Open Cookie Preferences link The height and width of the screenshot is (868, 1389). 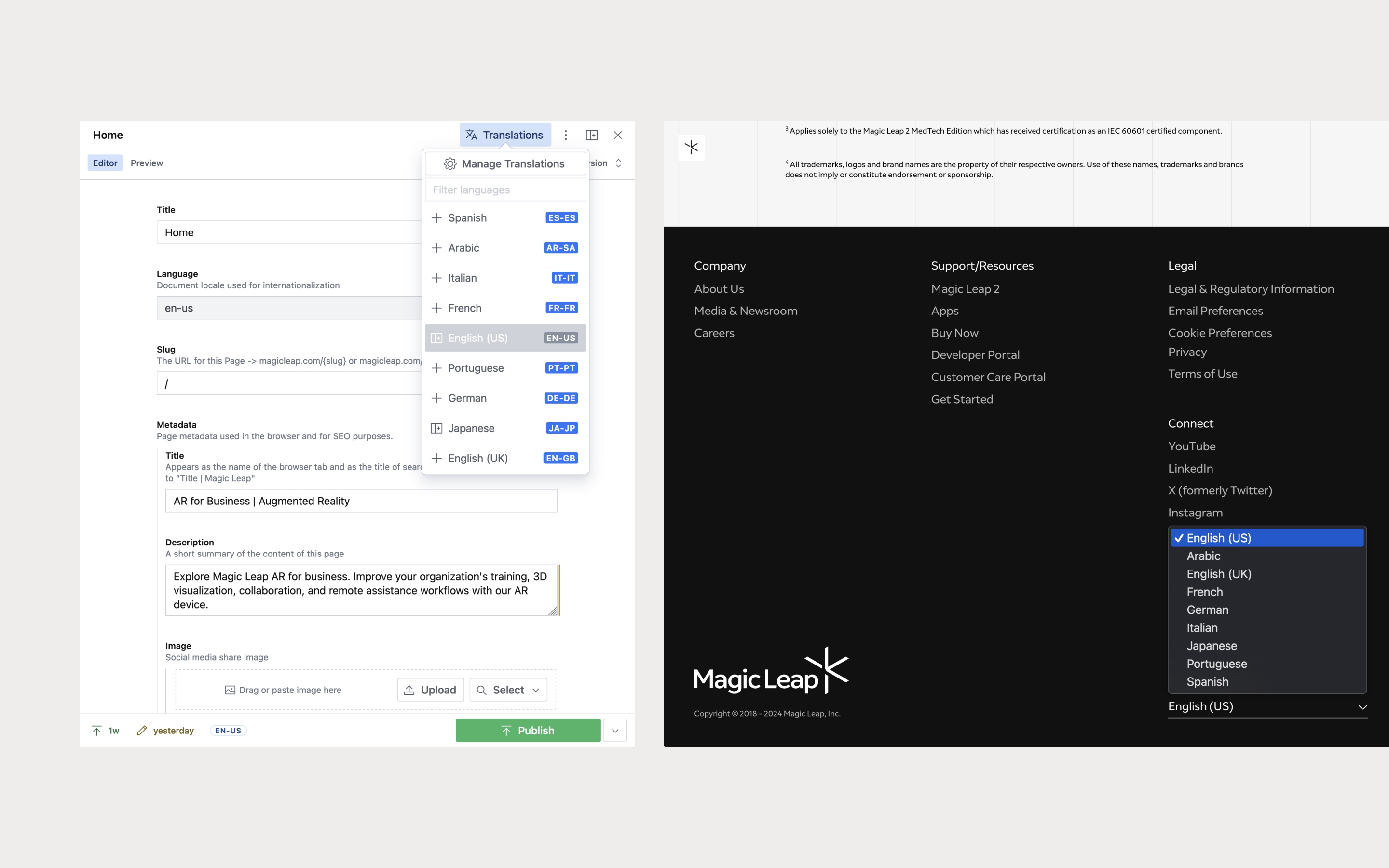tap(1220, 333)
